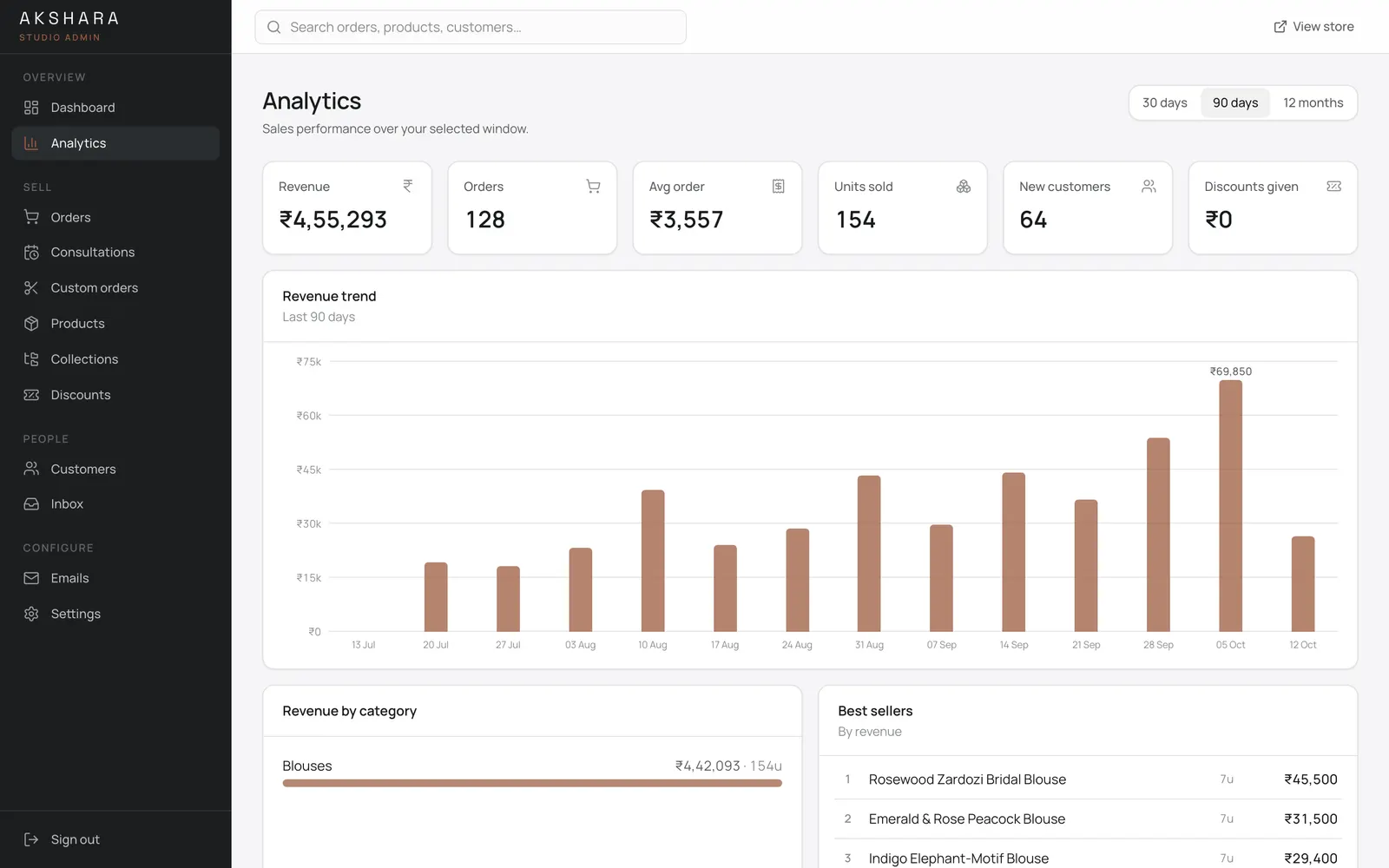The height and width of the screenshot is (868, 1389).
Task: Click the ticket icon on Discounts given card
Action: tap(1334, 186)
